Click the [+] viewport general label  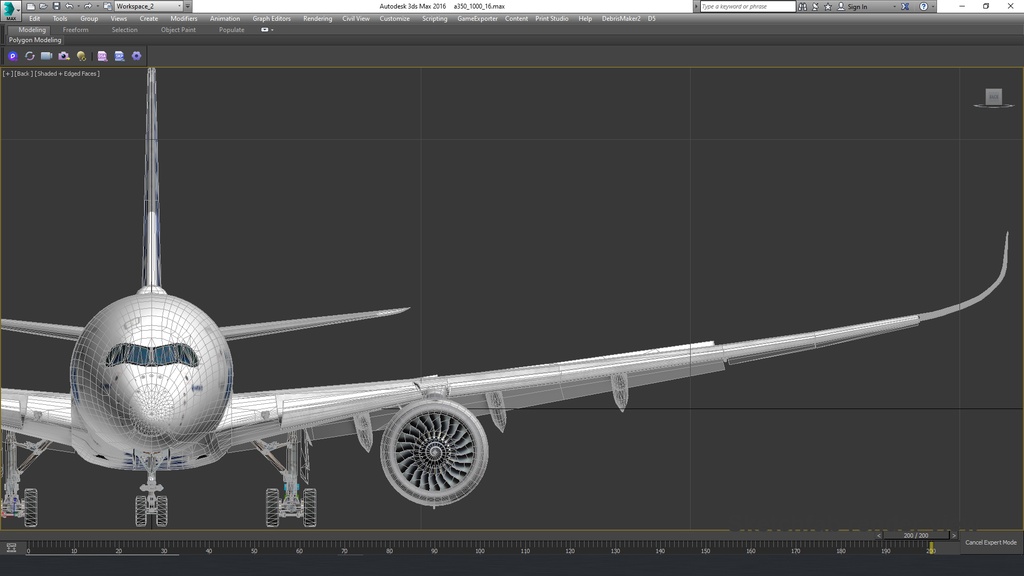point(8,74)
